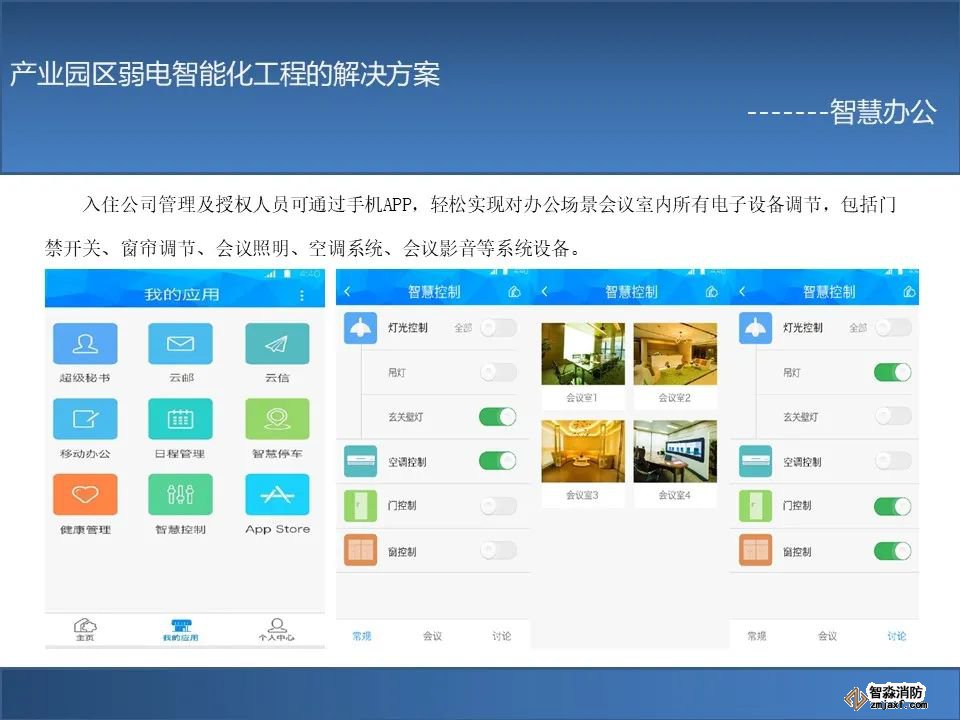Viewport: 960px width, 720px height.
Task: Launch the 云信 paper plane icon
Action: (x=277, y=344)
